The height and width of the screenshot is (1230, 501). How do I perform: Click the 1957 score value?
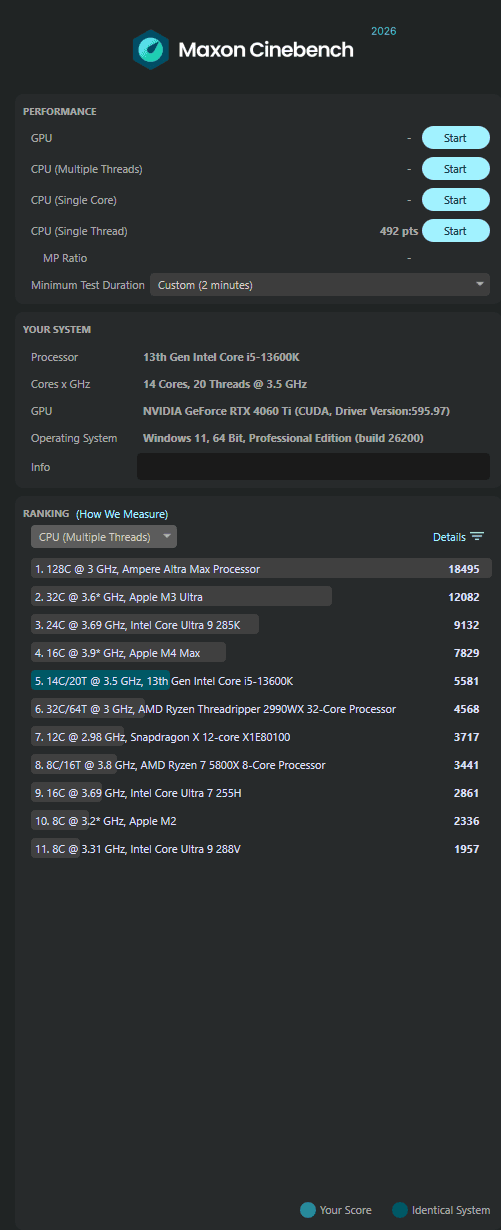[x=467, y=849]
